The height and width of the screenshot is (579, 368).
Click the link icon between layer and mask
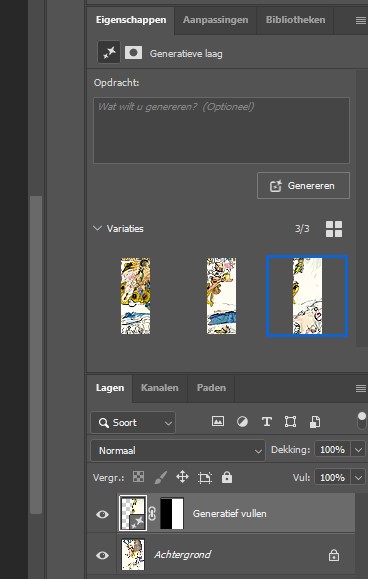point(152,514)
